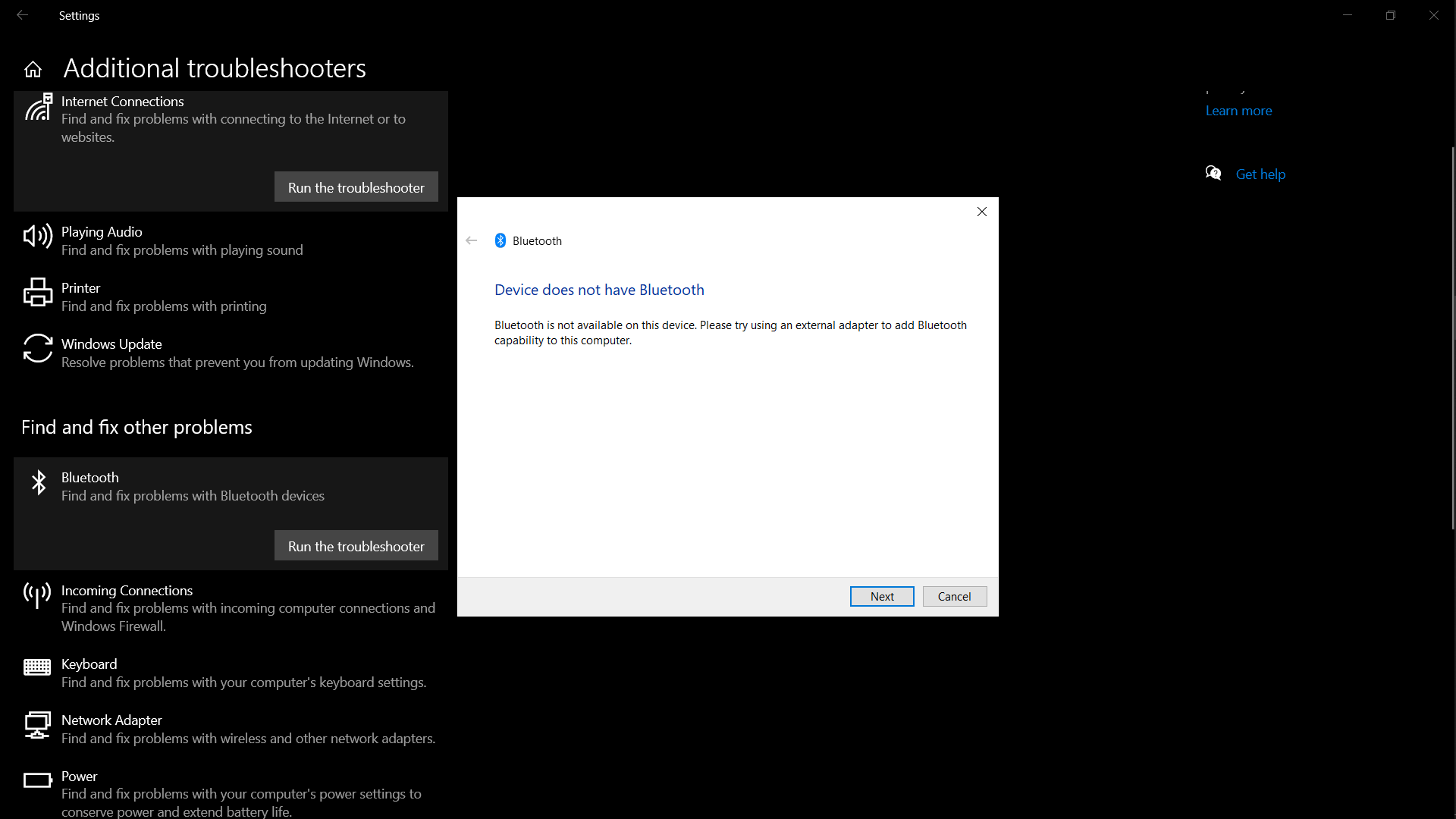This screenshot has width=1456, height=819.
Task: Close the Bluetooth troubleshooter dialog
Action: [982, 212]
